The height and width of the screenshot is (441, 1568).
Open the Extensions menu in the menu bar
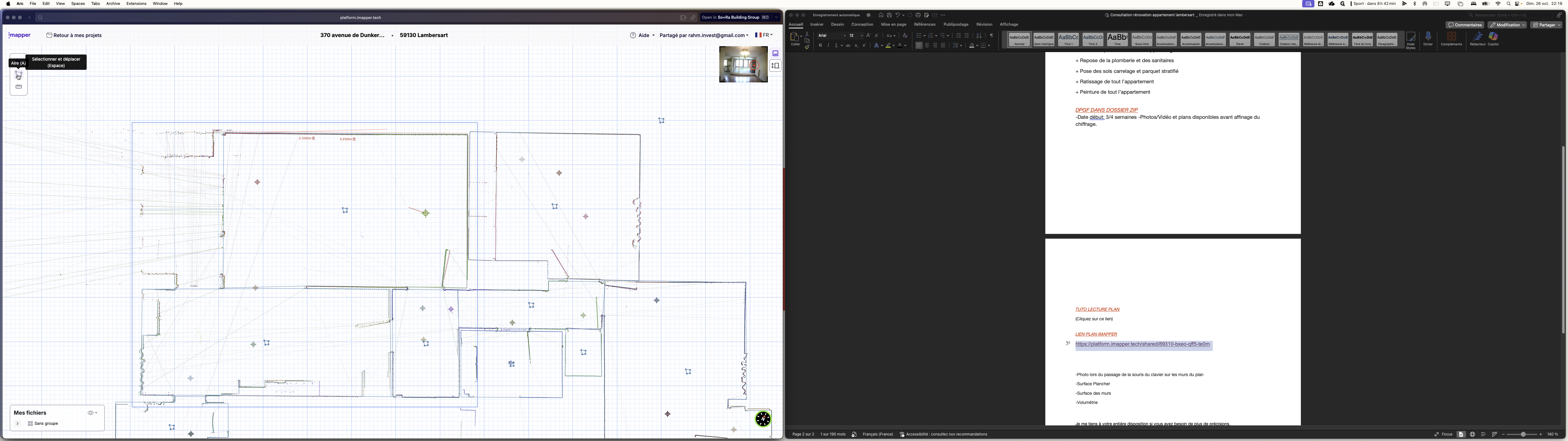[x=136, y=3]
